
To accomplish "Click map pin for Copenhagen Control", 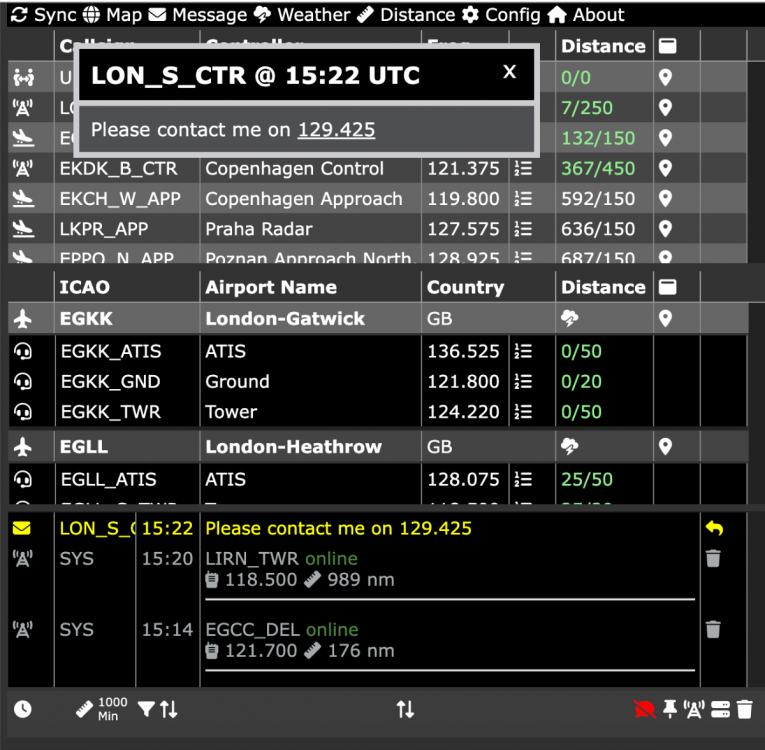I will (x=665, y=169).
